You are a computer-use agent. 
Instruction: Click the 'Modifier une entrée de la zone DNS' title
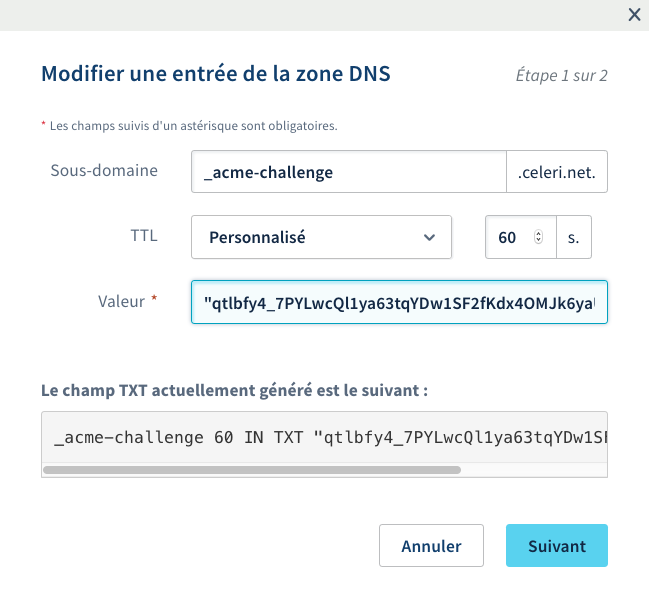215,73
